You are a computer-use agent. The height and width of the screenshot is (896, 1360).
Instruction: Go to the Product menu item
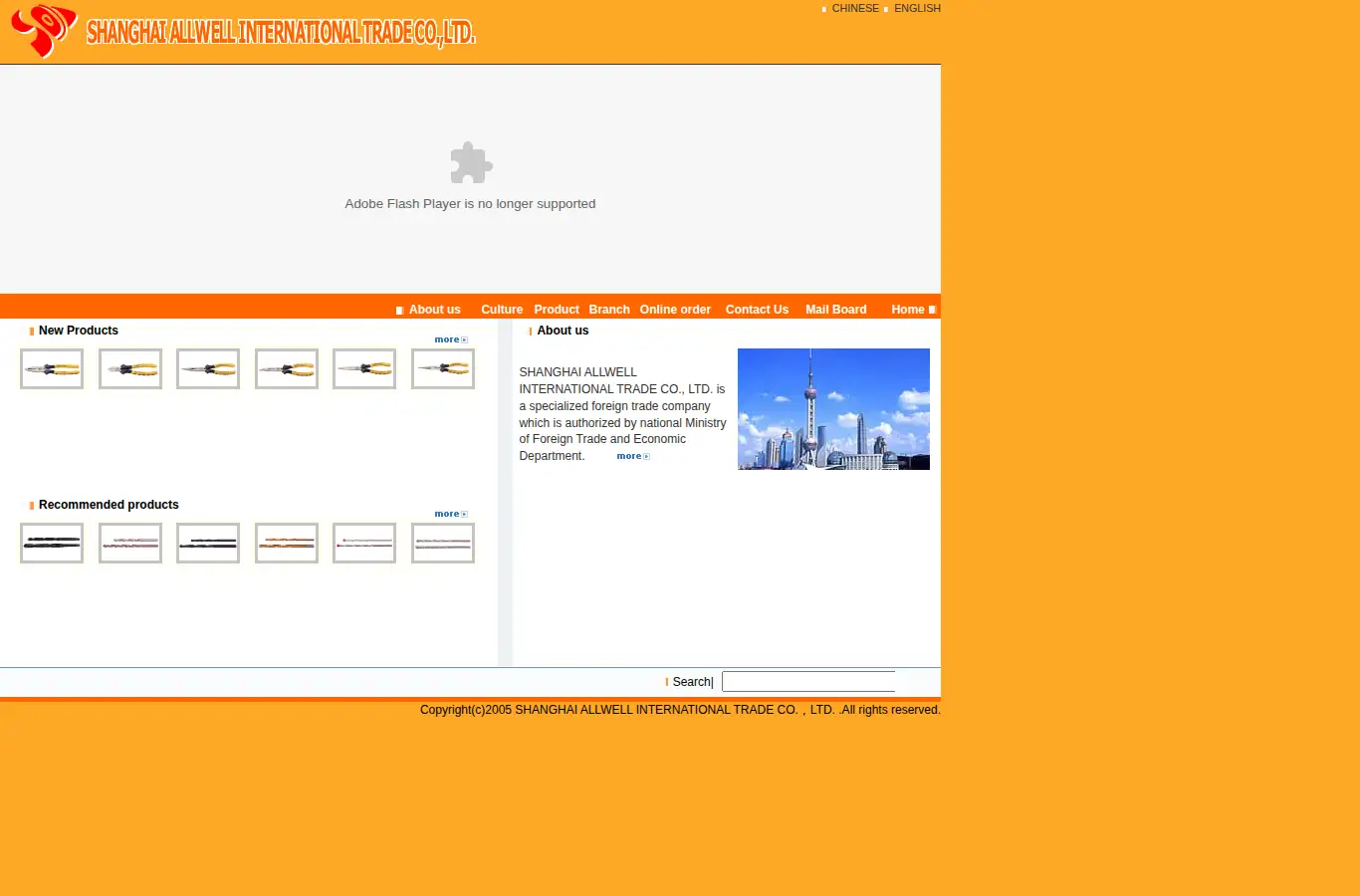557,310
